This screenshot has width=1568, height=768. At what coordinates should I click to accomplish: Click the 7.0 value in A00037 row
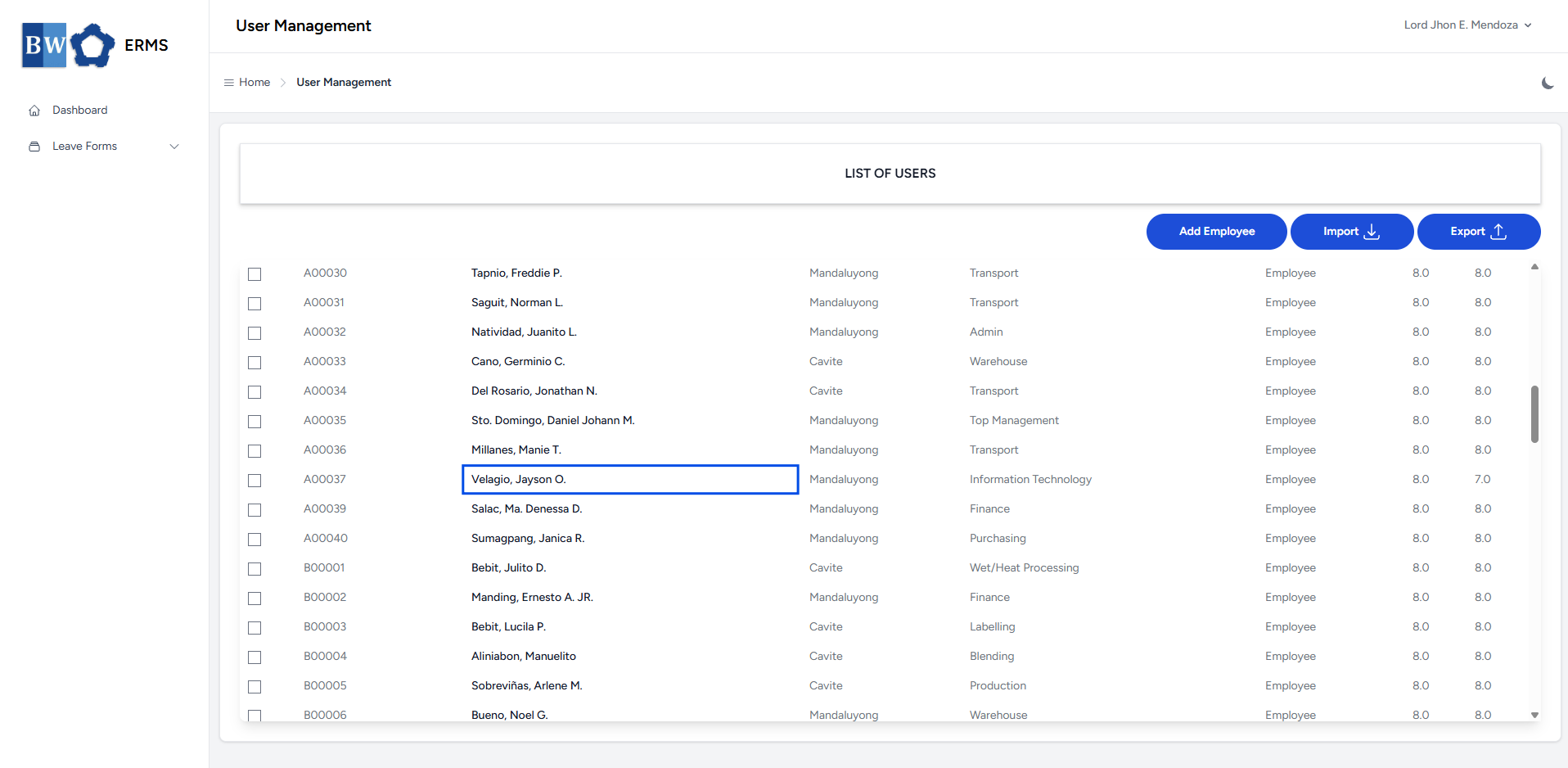click(x=1483, y=480)
